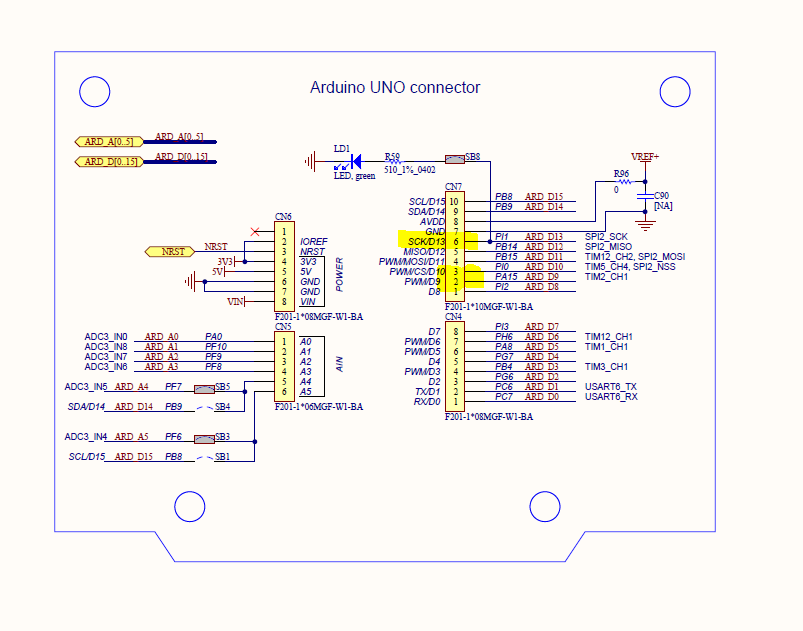Select the ground symbol beside CN6 GND pins
803x631 pixels.
pos(191,282)
